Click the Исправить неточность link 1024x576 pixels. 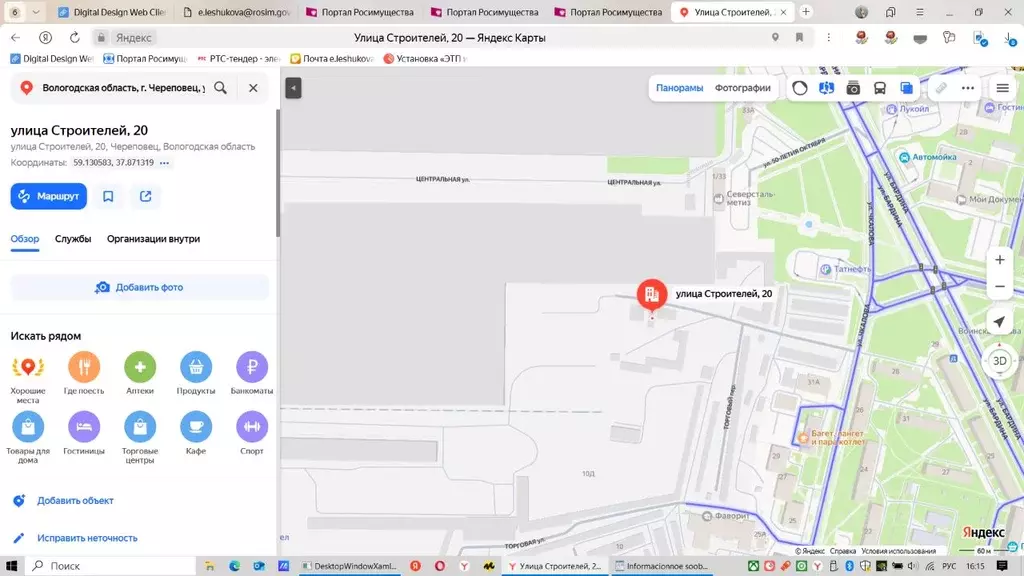click(87, 538)
